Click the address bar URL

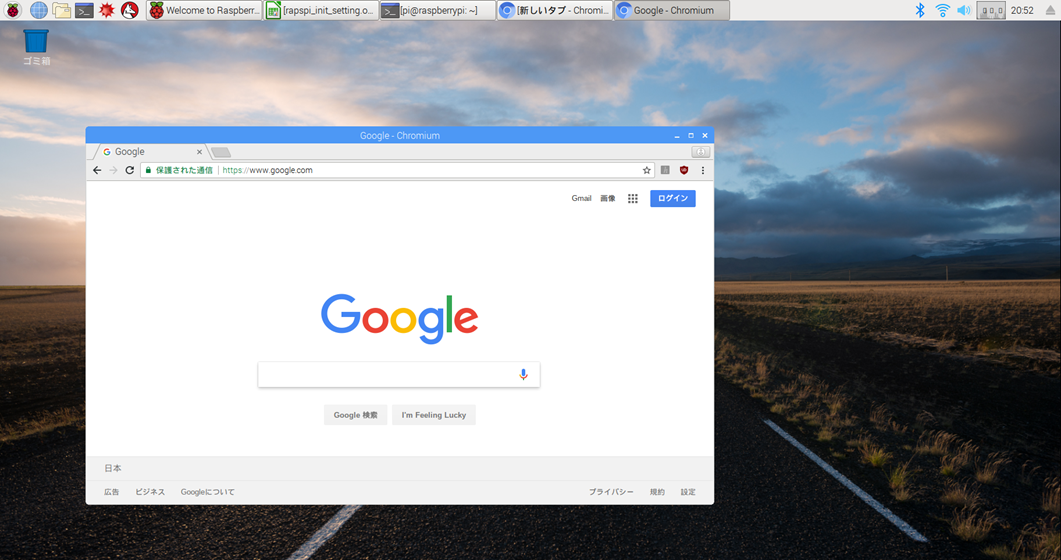267,170
